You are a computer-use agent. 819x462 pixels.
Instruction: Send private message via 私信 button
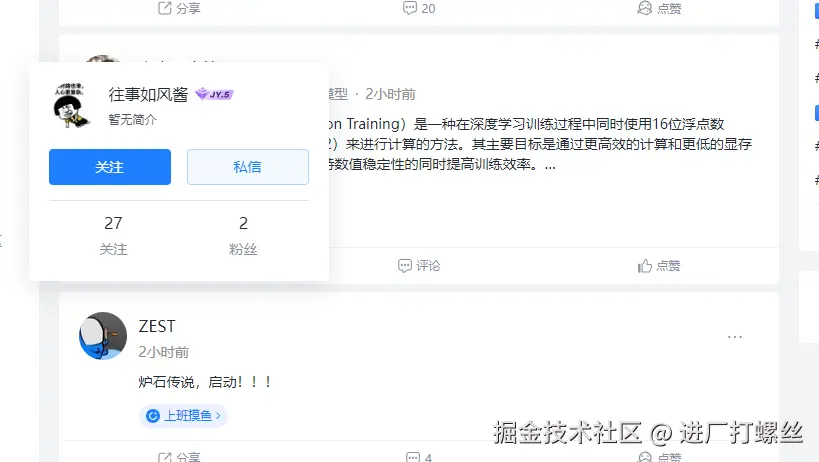[x=248, y=167]
